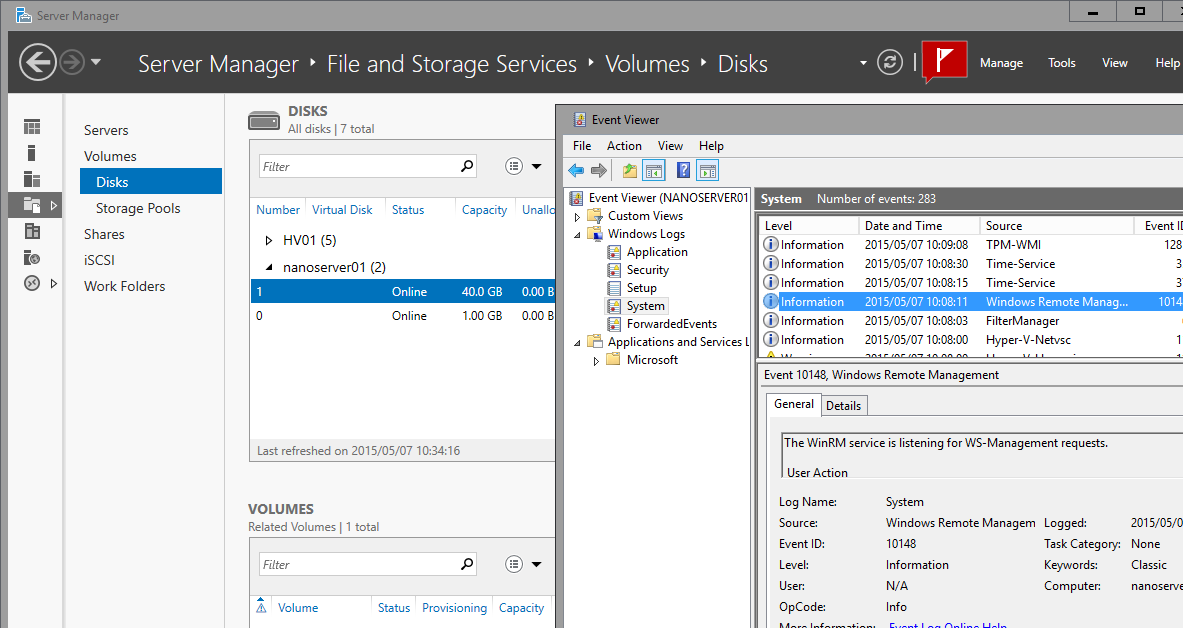Screen dimensions: 1183x628
Task: Click the Help question mark toolbar icon
Action: point(683,170)
